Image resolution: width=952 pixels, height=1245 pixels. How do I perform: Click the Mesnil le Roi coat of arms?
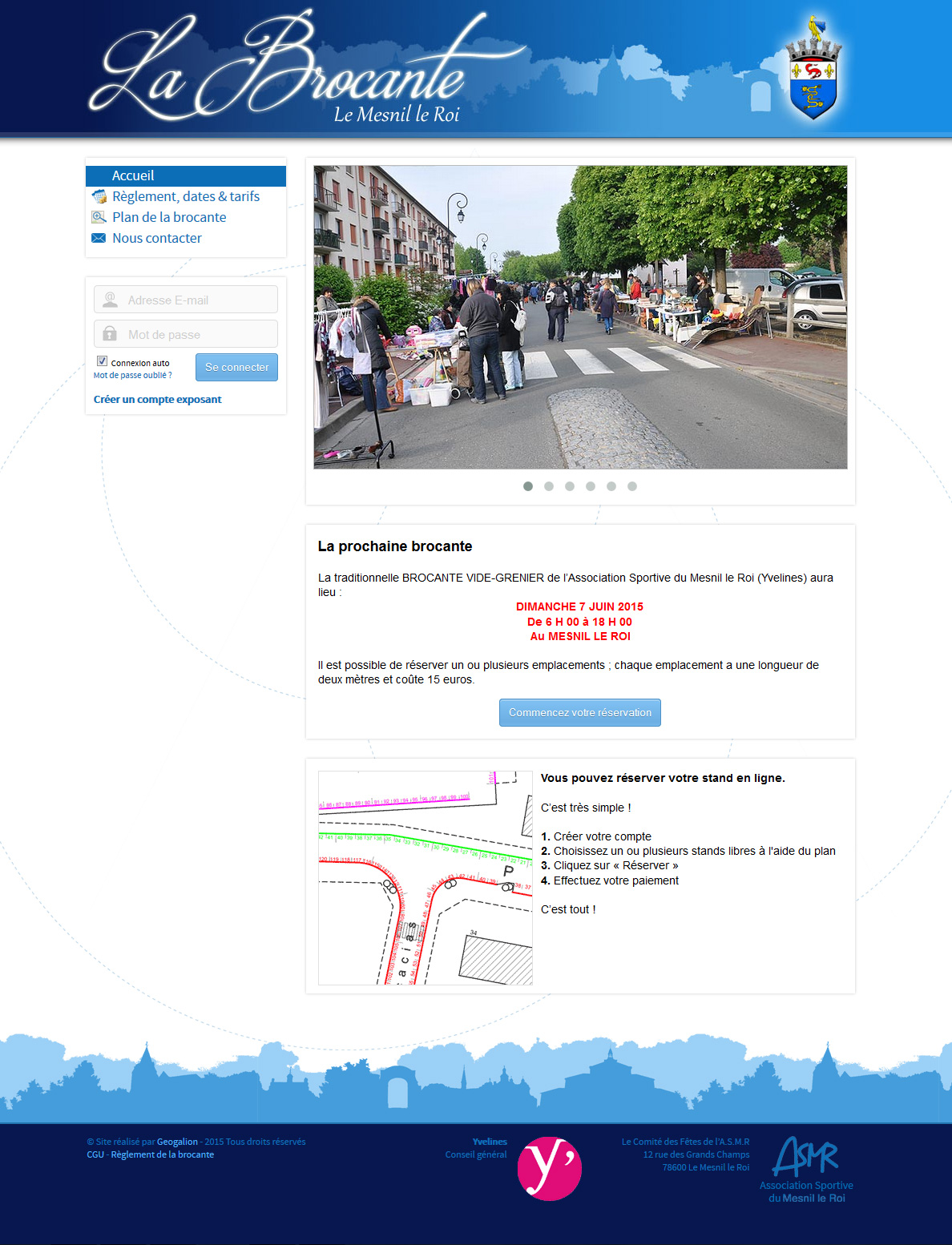point(813,68)
